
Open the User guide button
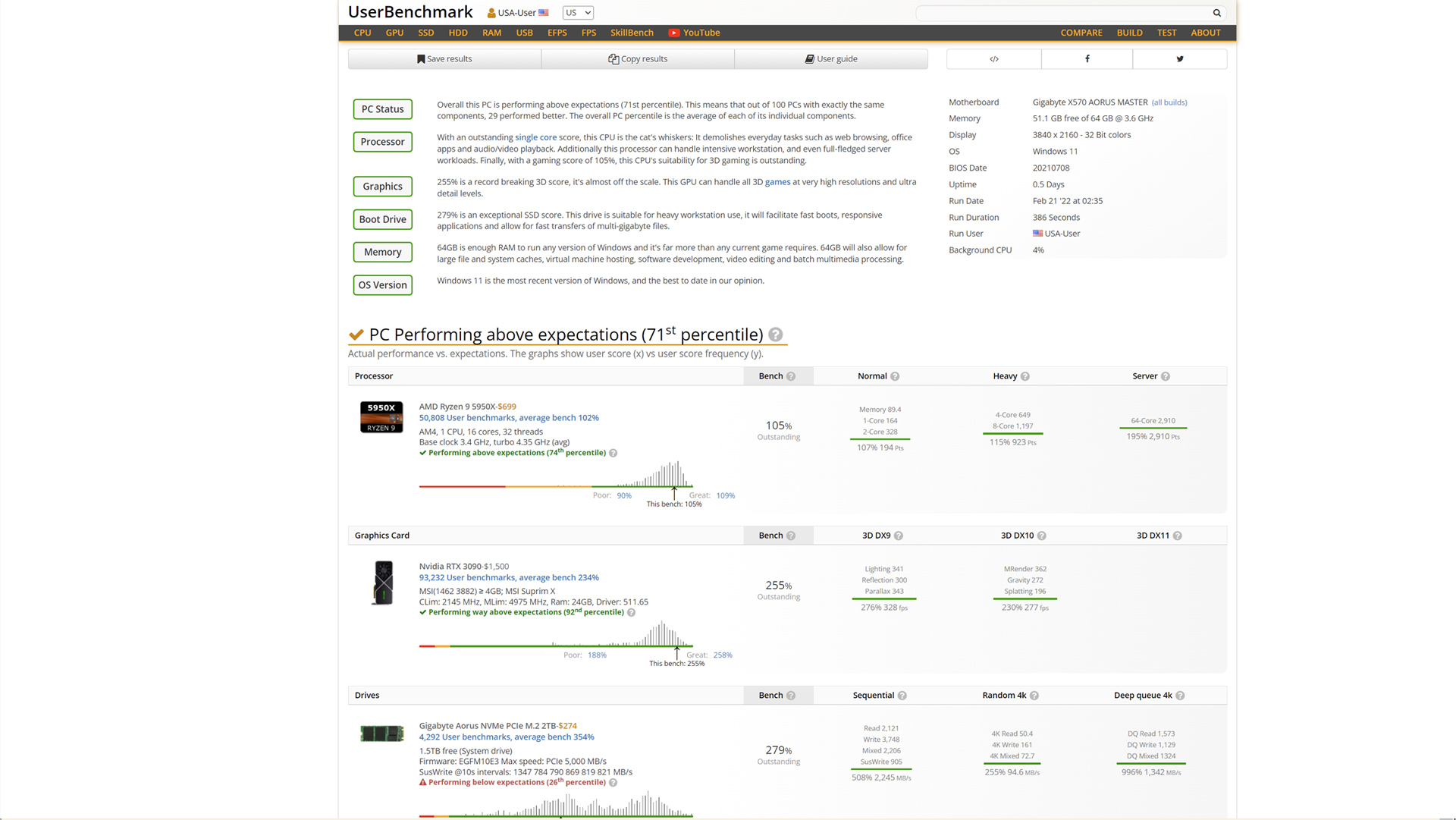[x=831, y=59]
